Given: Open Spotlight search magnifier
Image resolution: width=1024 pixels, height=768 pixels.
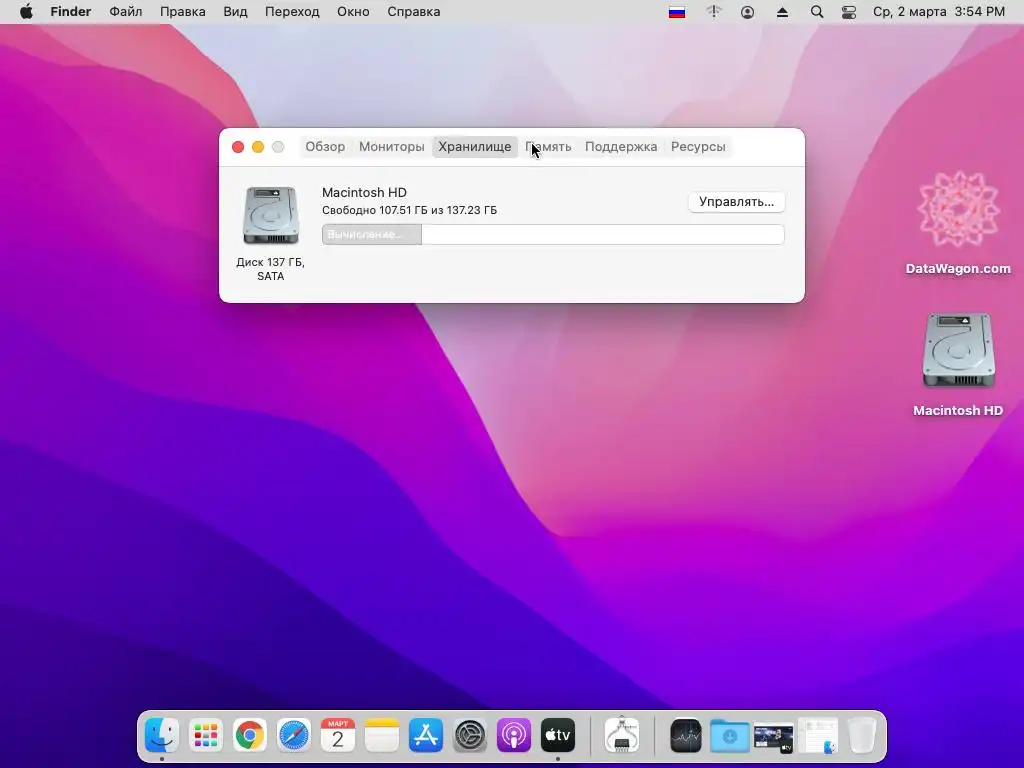Looking at the screenshot, I should pos(816,12).
